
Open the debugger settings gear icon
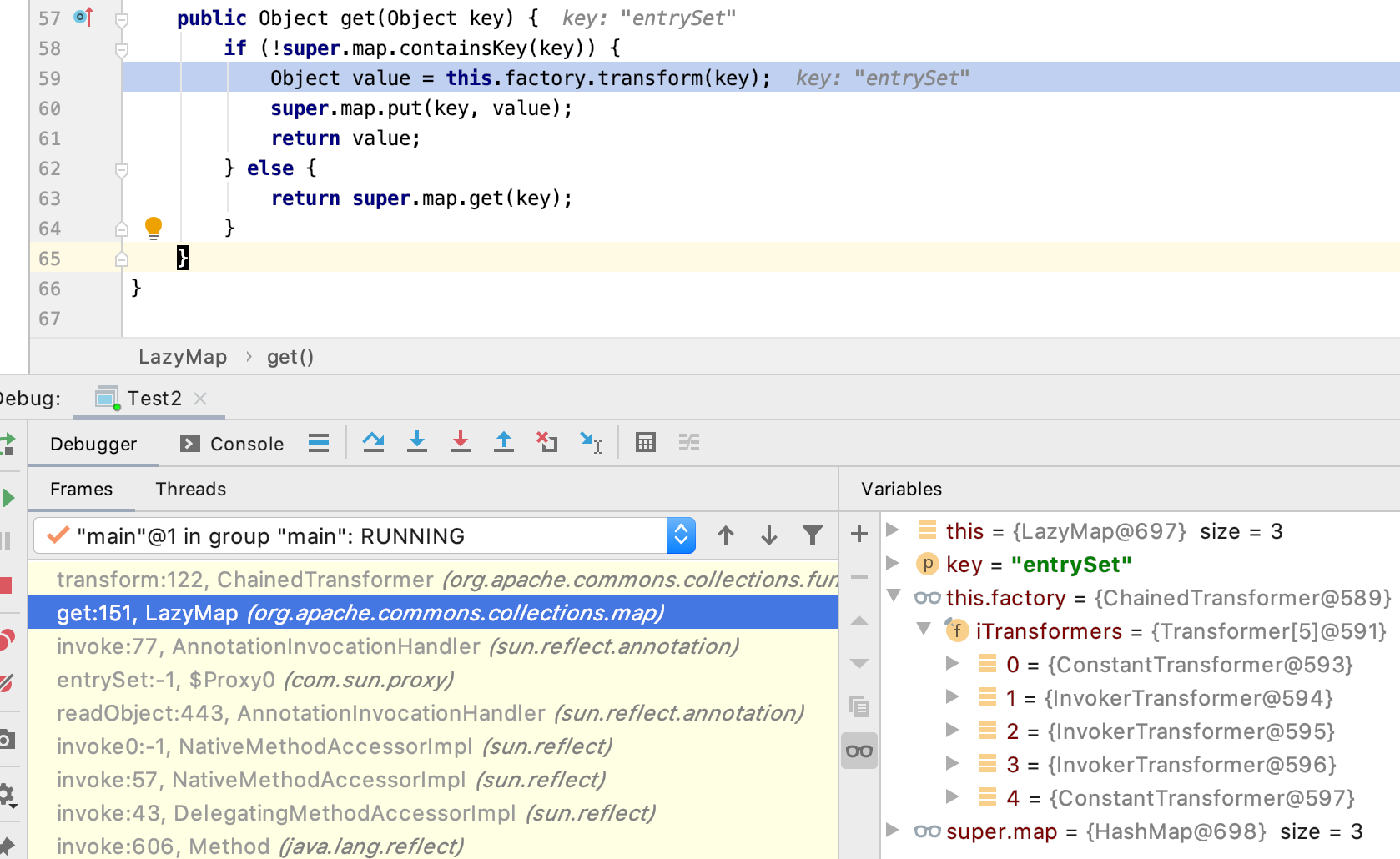pos(8,795)
